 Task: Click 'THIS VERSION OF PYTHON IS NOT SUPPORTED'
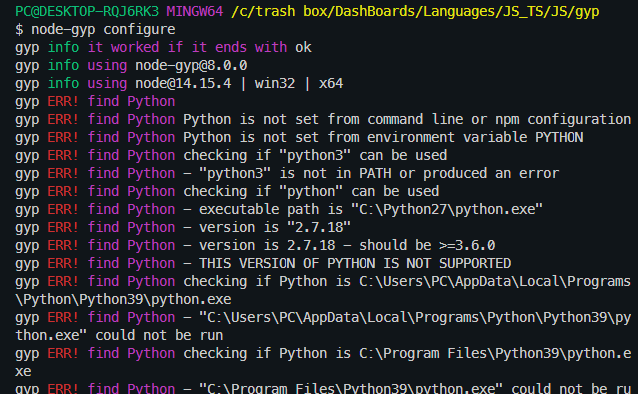pyautogui.click(x=355, y=263)
